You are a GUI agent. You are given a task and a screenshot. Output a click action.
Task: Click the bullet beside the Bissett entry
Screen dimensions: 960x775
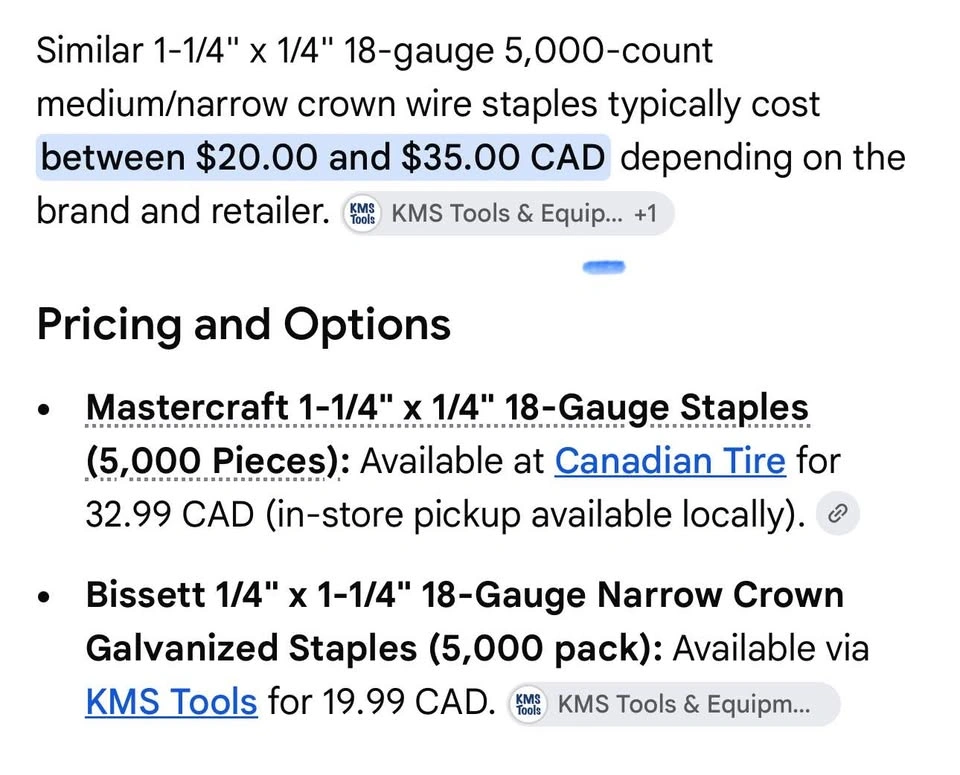click(43, 596)
